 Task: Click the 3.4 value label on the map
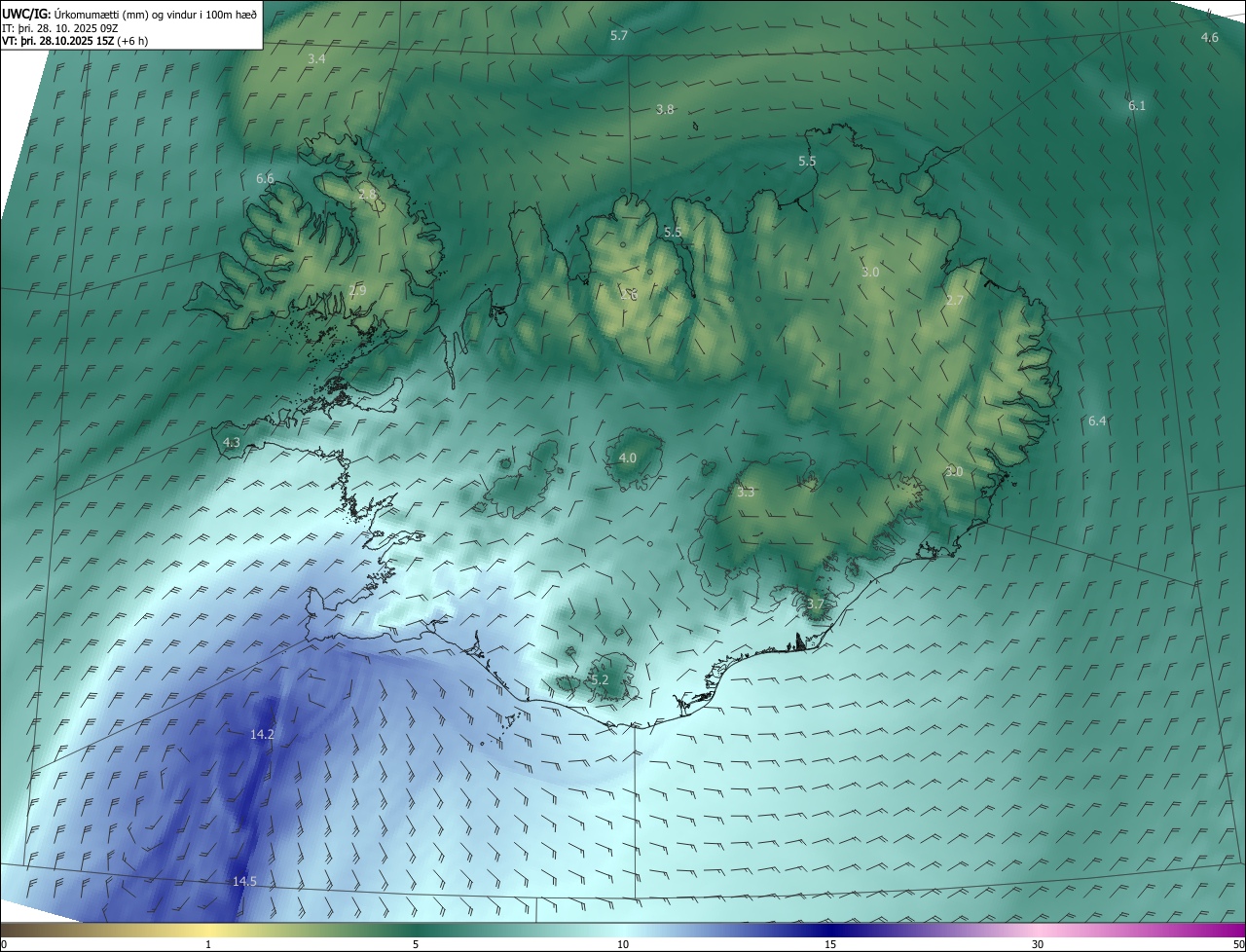316,59
